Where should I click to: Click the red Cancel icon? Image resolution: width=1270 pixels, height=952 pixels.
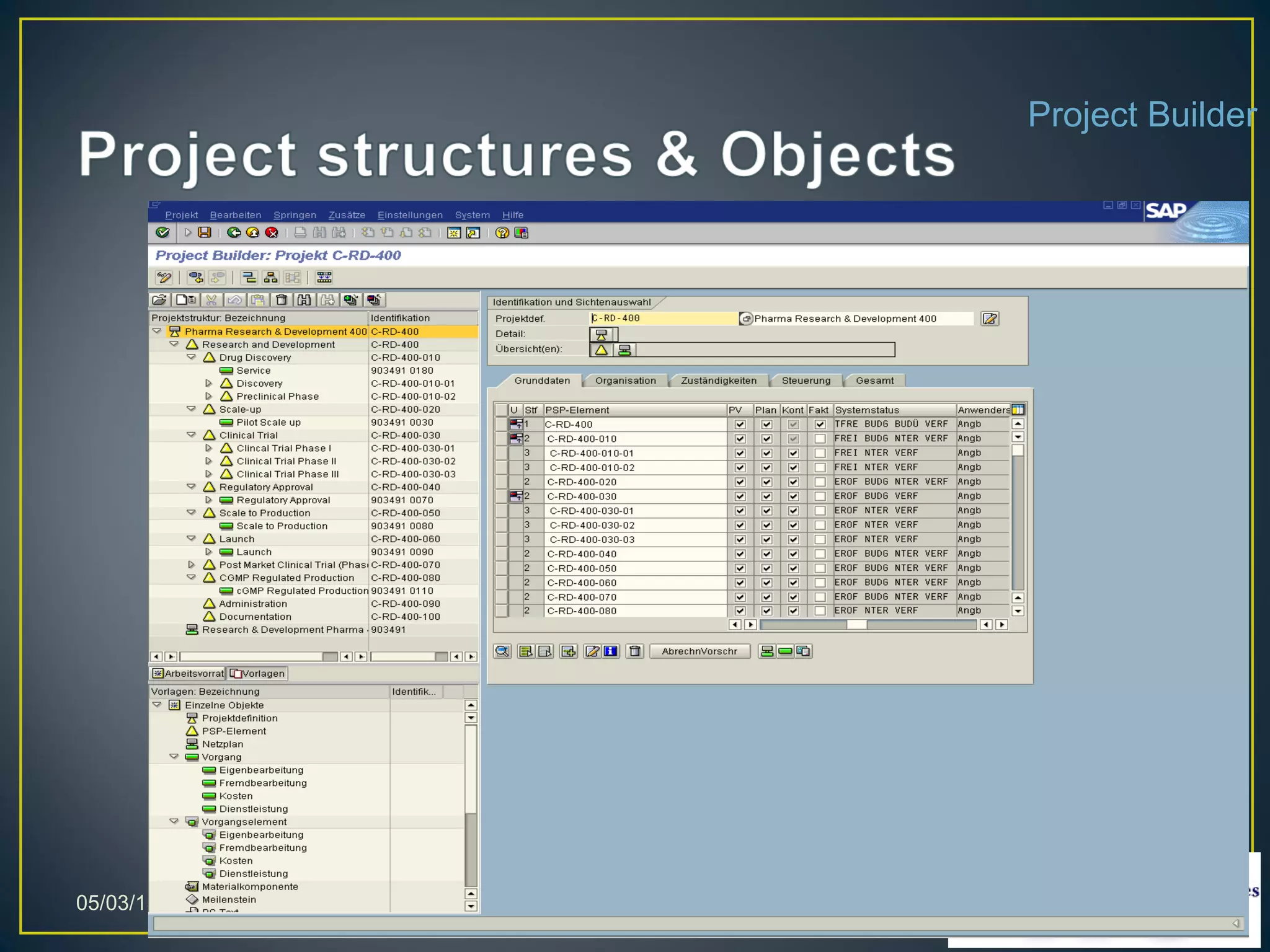(271, 232)
